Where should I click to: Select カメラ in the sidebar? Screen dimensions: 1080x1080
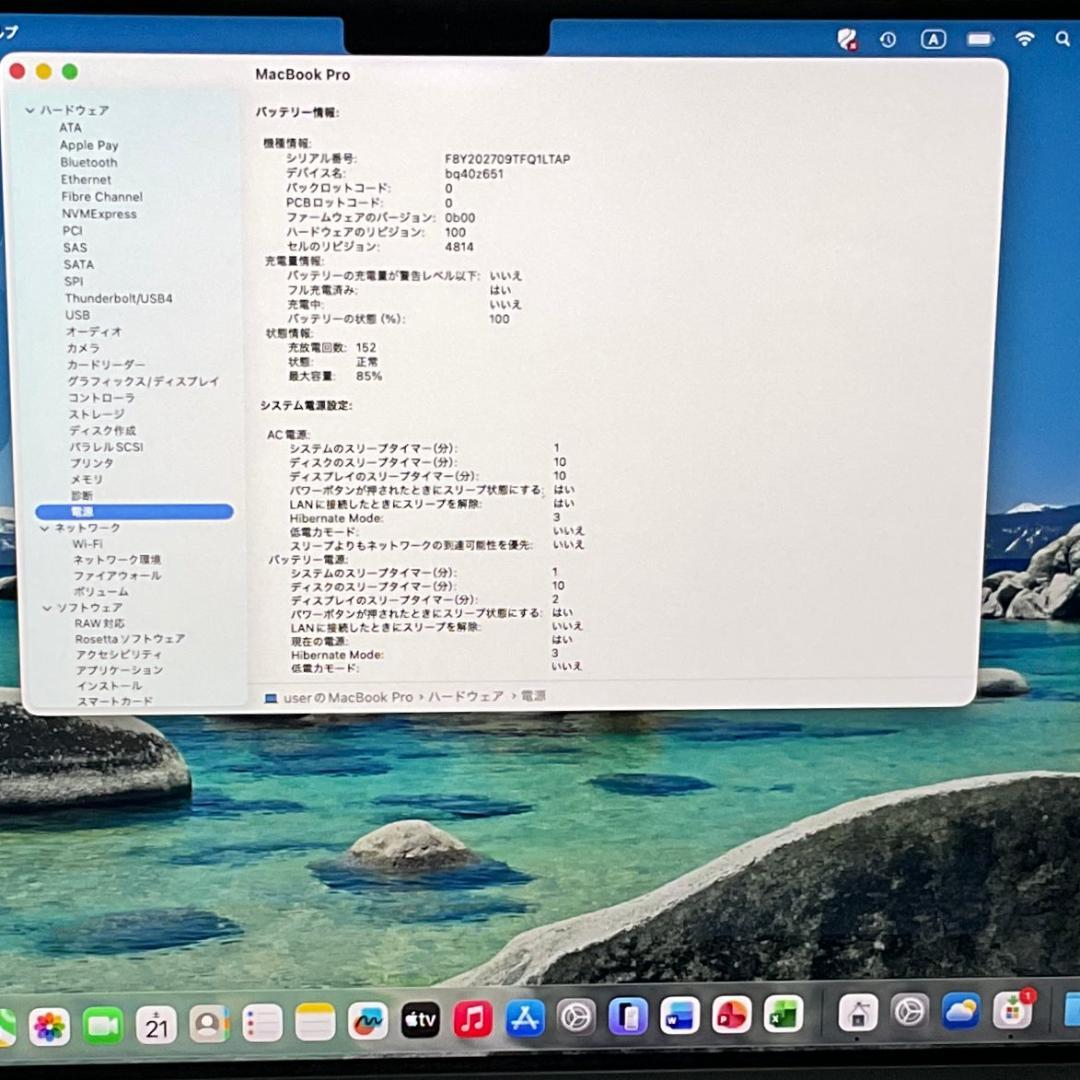(x=83, y=349)
